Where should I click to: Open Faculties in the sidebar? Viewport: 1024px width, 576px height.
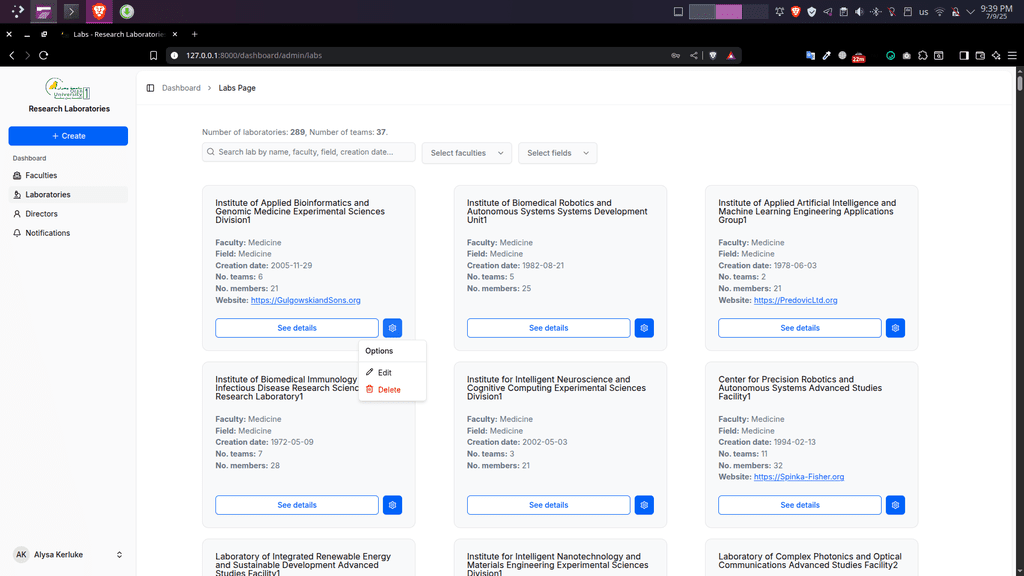click(41, 175)
